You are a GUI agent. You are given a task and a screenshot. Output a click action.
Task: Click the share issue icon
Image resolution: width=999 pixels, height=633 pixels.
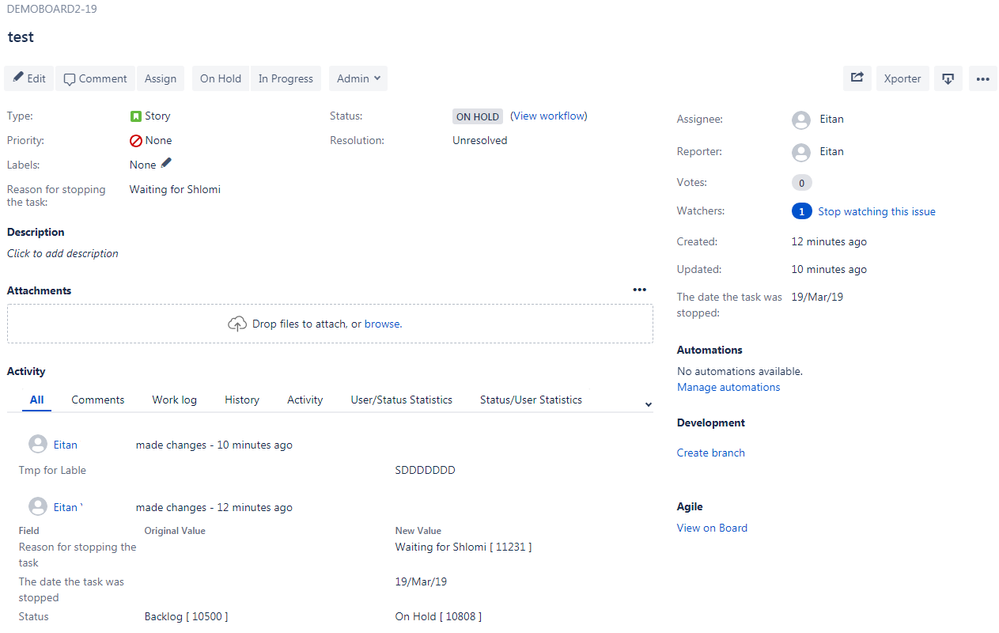857,78
